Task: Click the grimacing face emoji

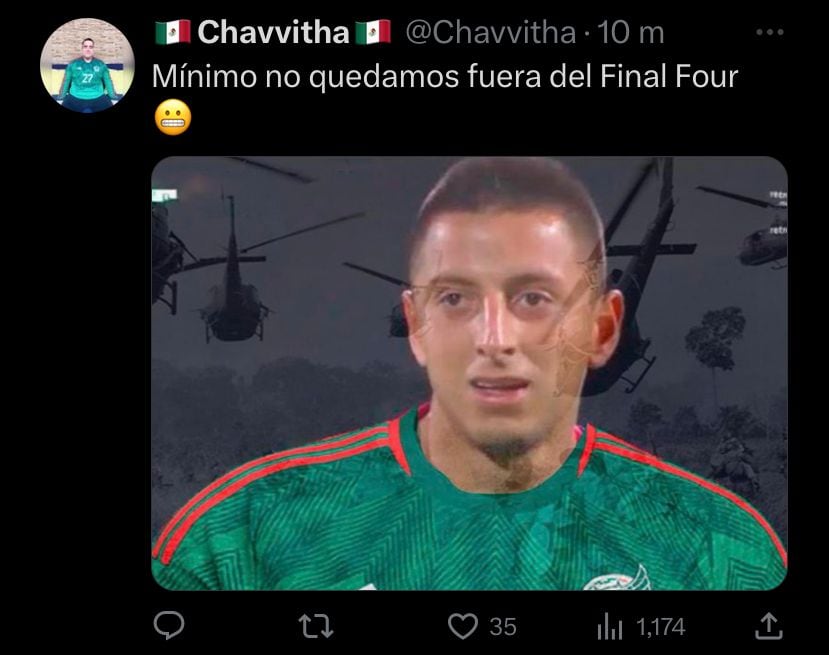Action: (x=173, y=117)
